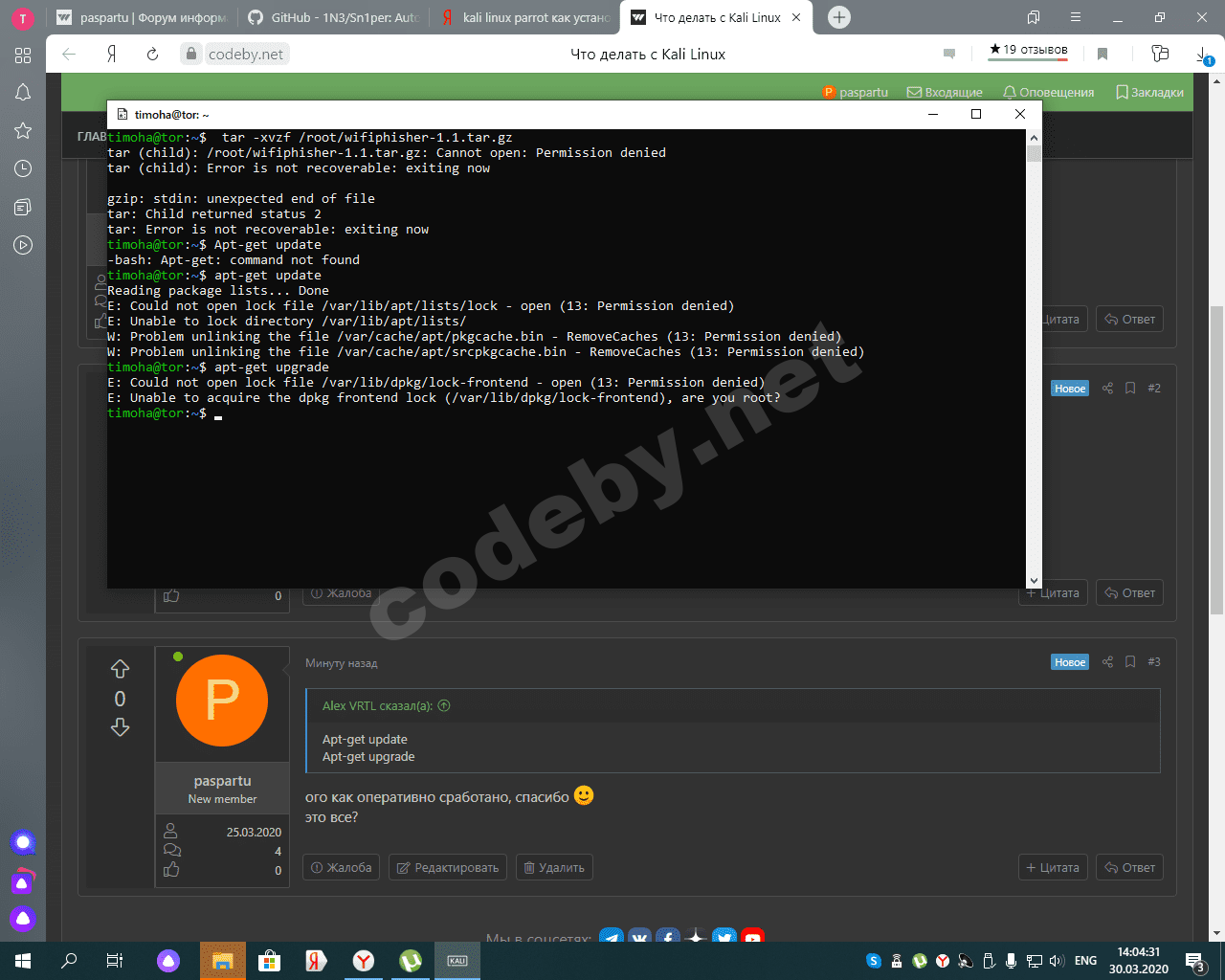This screenshot has width=1225, height=980.
Task: Open the browser hamburger menu
Action: (1076, 17)
